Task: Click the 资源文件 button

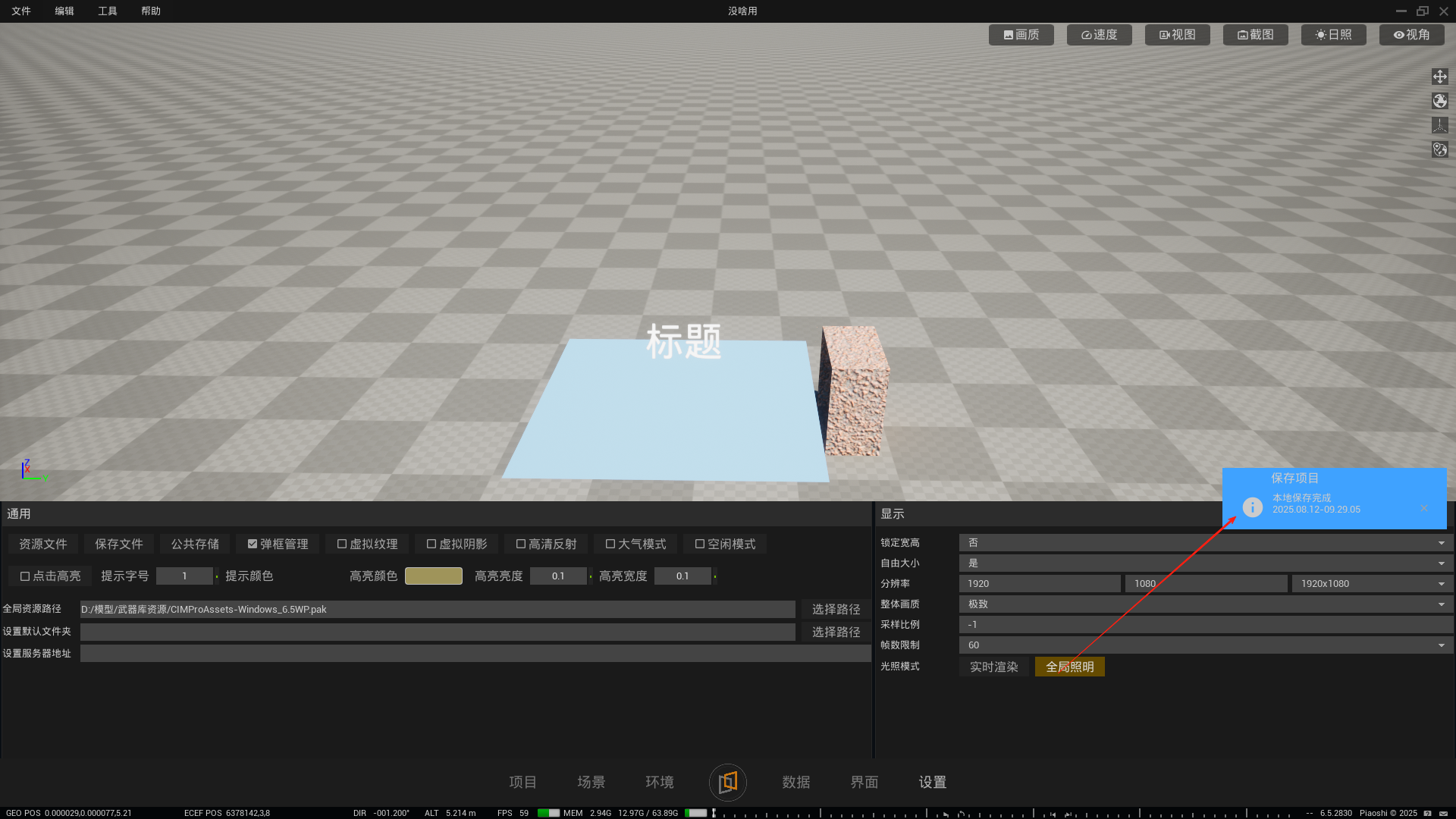Action: [43, 544]
